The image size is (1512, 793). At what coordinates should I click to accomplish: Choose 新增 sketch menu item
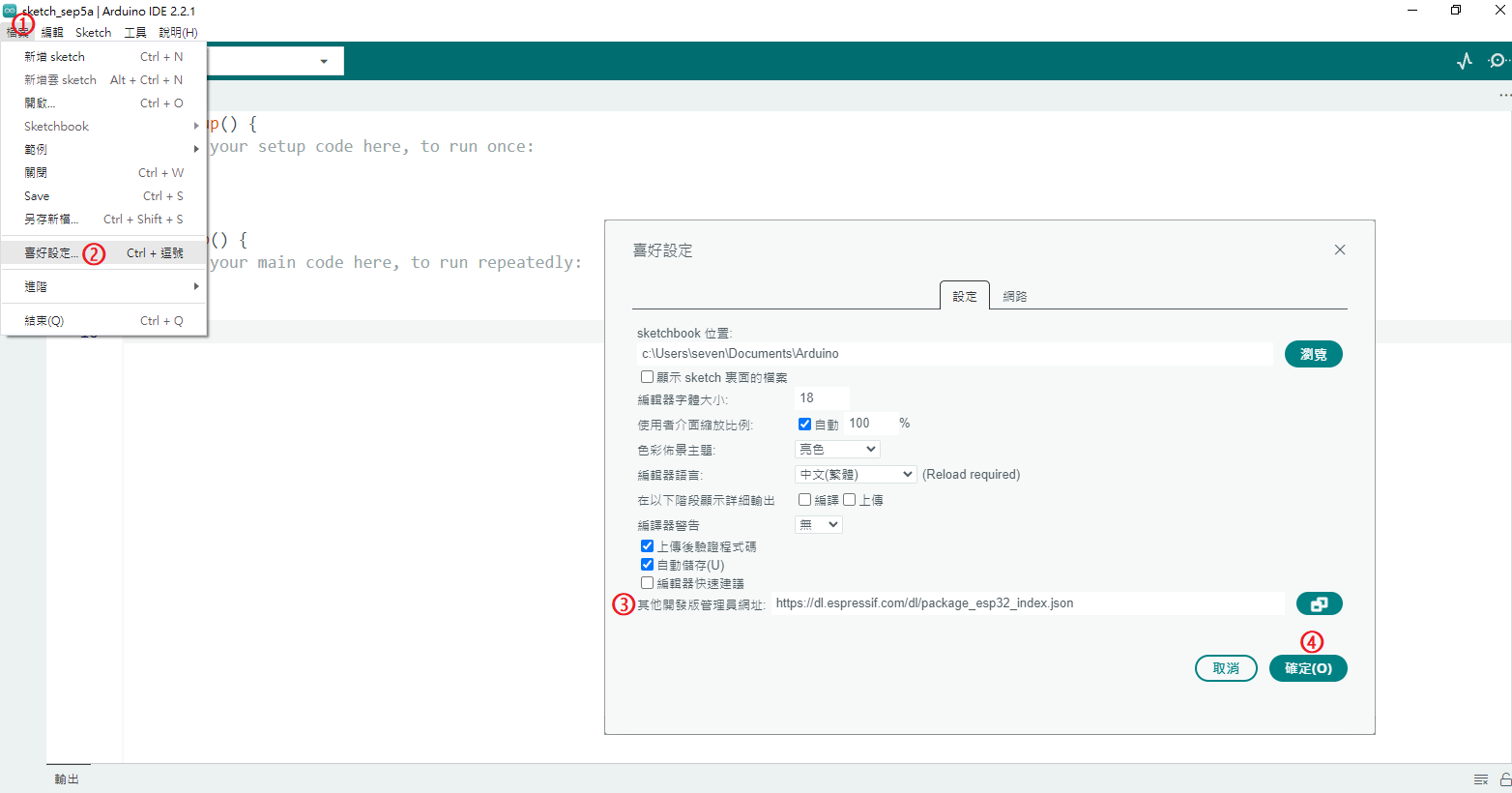pos(104,56)
